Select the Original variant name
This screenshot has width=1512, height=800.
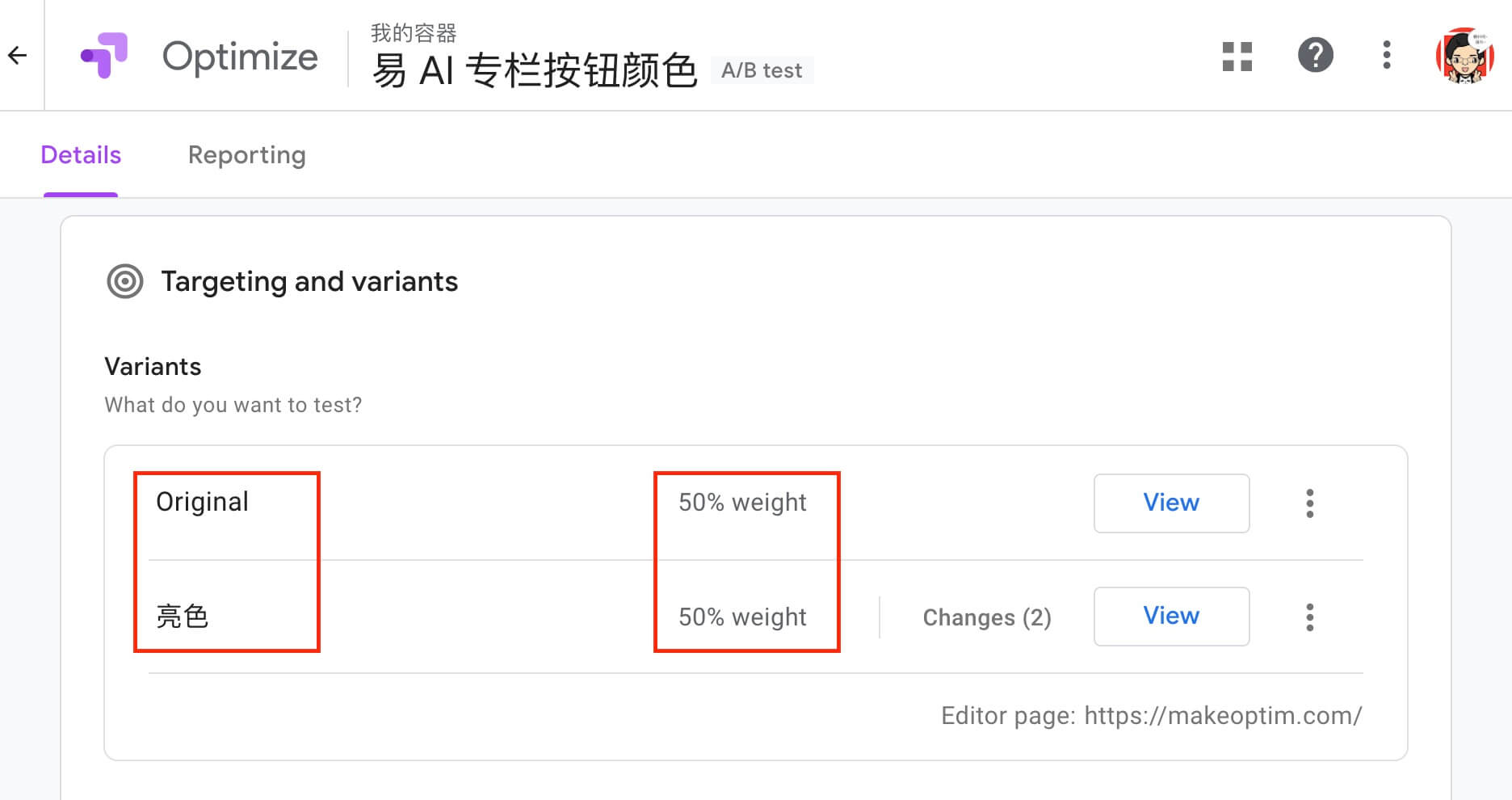point(202,502)
